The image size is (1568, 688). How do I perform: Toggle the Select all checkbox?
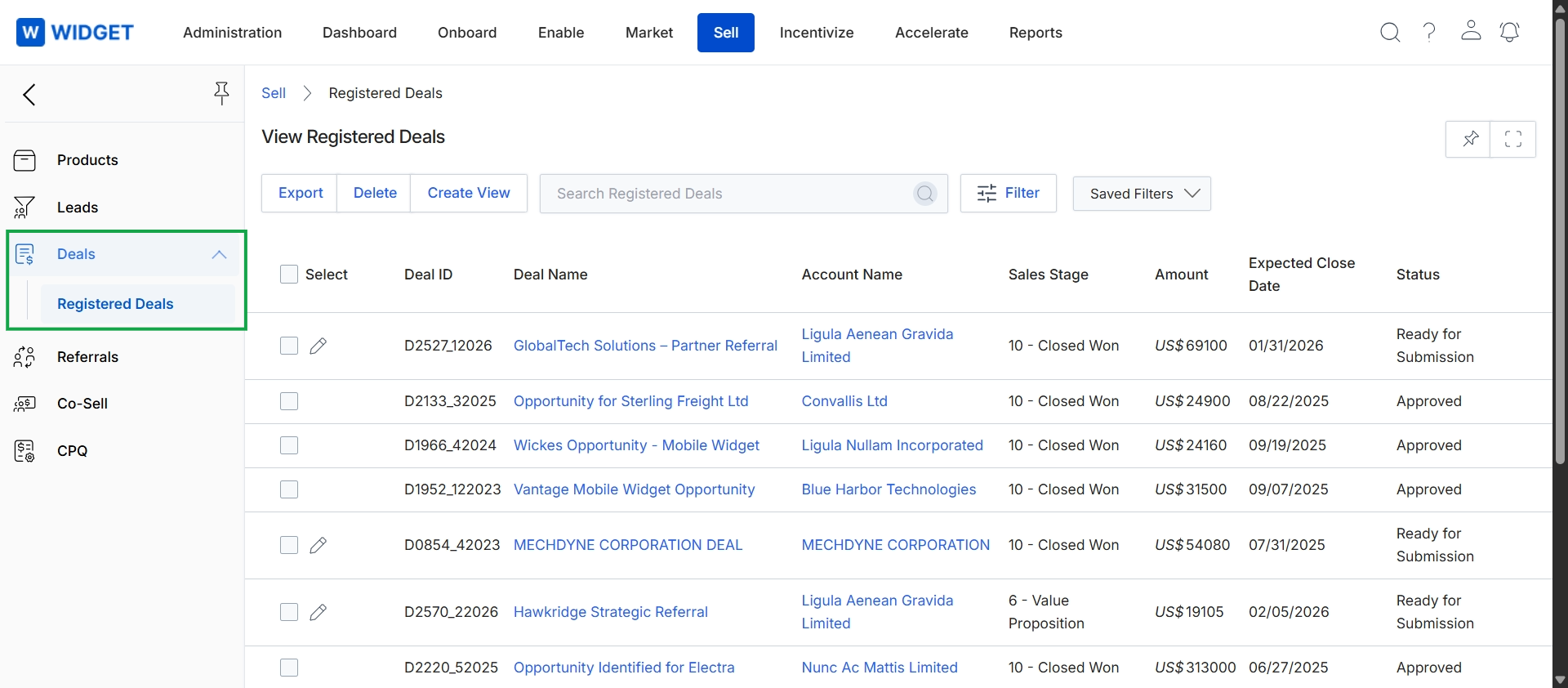click(x=289, y=275)
